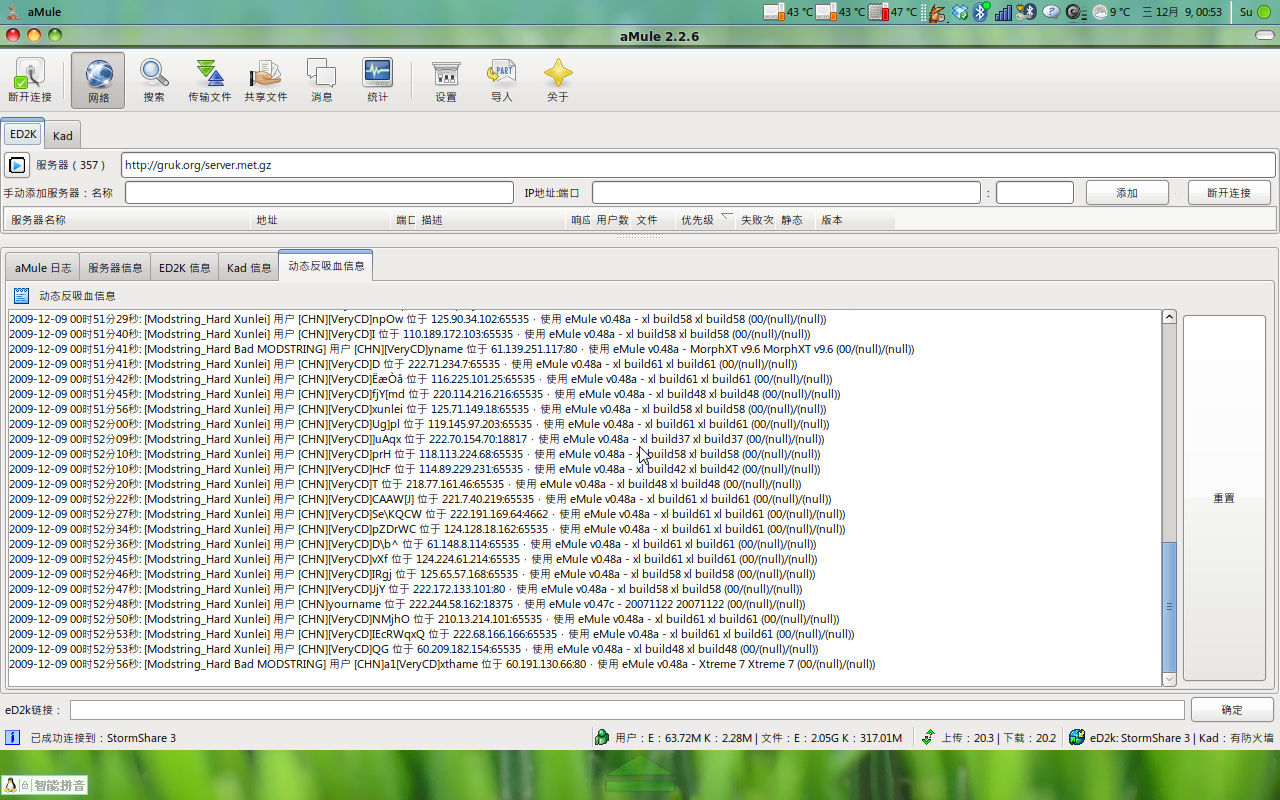Click the 断开连接 button beside 添加
Image resolution: width=1280 pixels, height=800 pixels.
(x=1229, y=193)
